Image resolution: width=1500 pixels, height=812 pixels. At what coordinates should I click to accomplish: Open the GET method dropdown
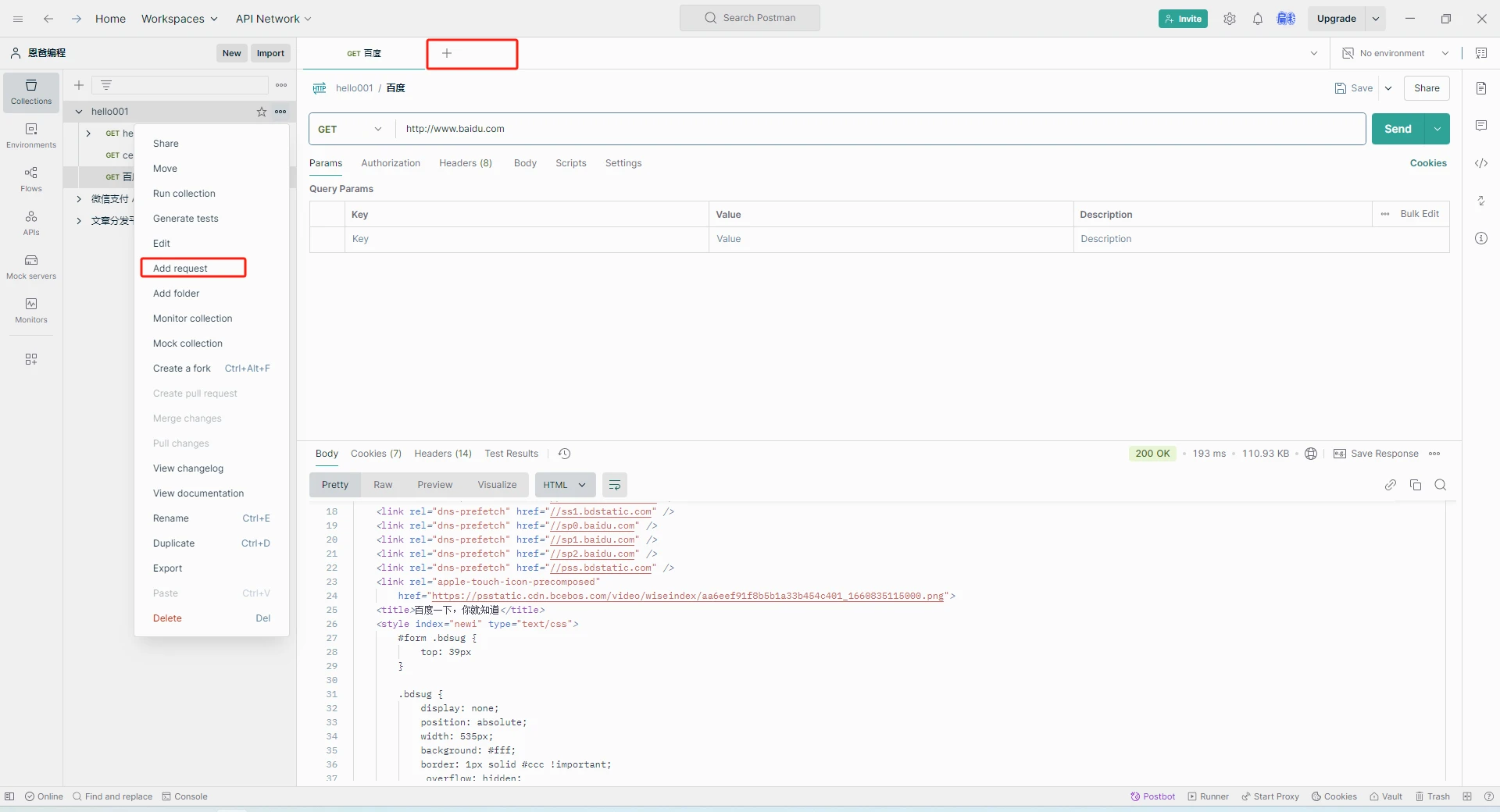pyautogui.click(x=350, y=129)
